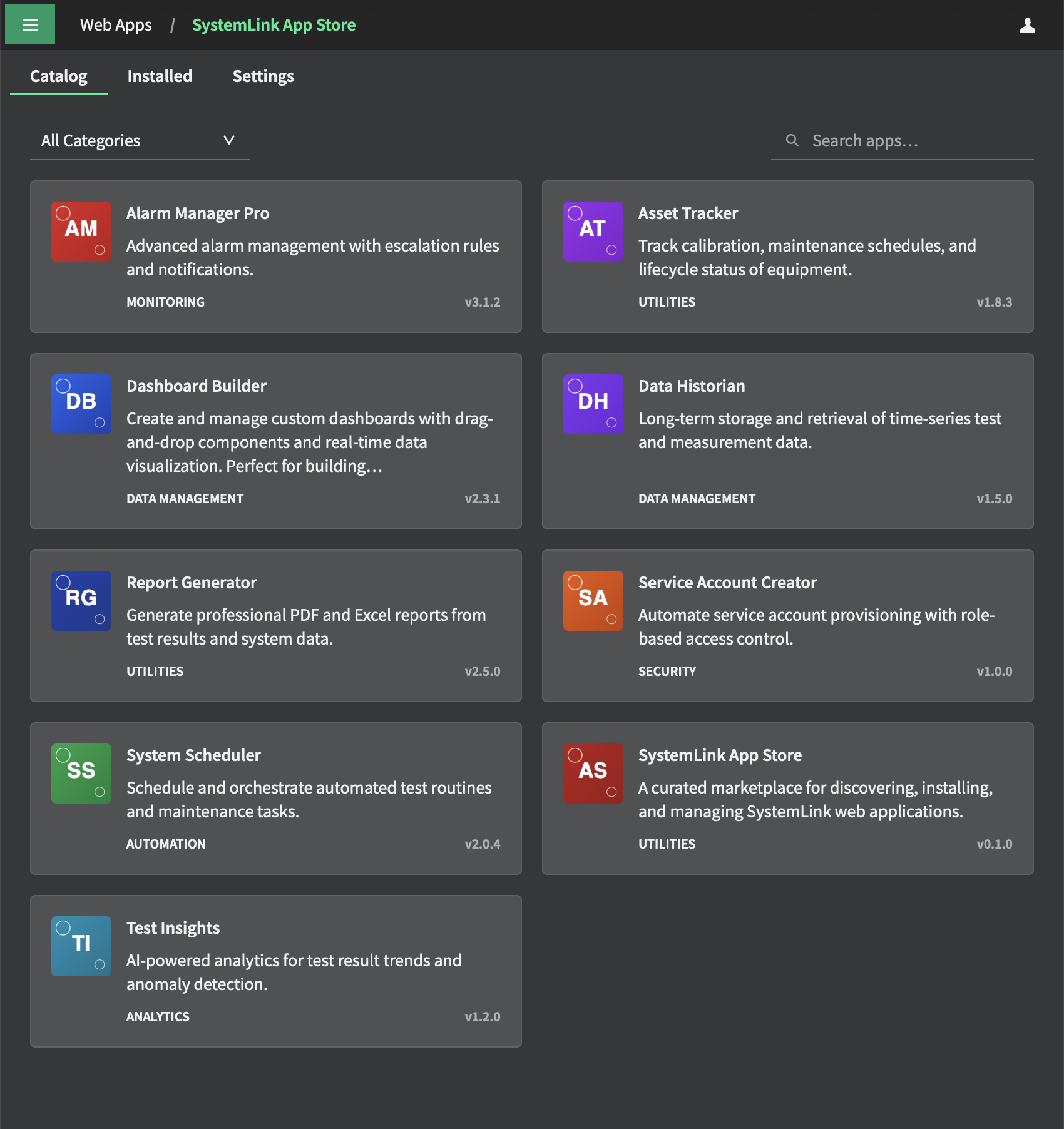Image resolution: width=1064 pixels, height=1129 pixels.
Task: Open Alarm Manager Pro title
Action: (198, 213)
